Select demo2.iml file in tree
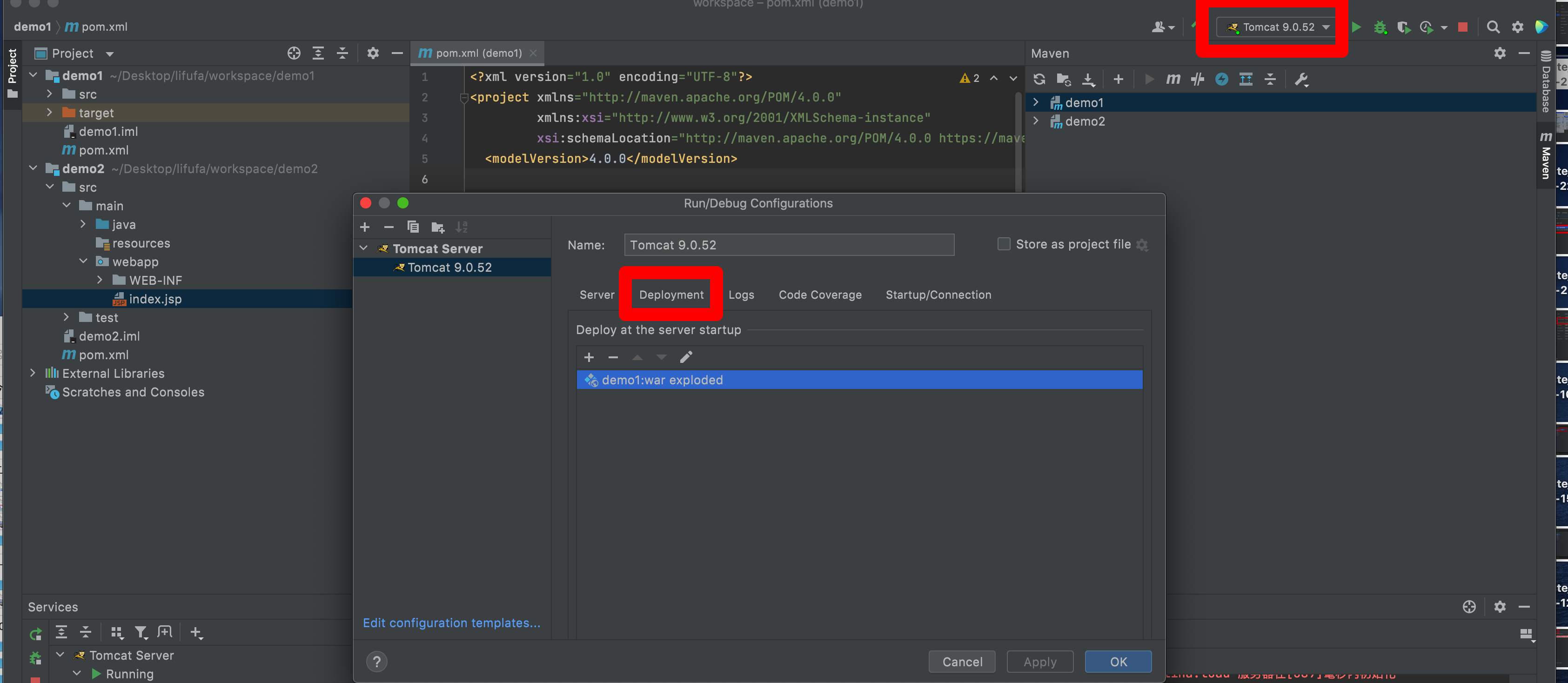 pyautogui.click(x=101, y=336)
